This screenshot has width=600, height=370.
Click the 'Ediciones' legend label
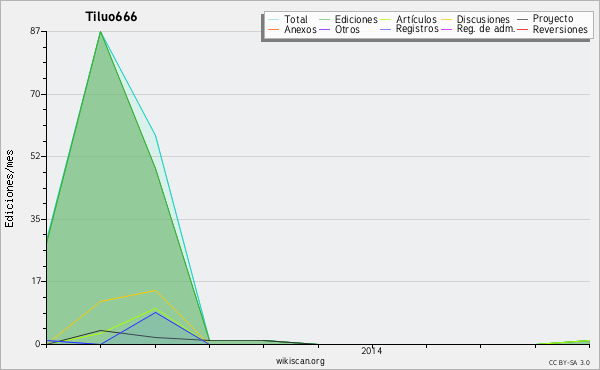[356, 20]
